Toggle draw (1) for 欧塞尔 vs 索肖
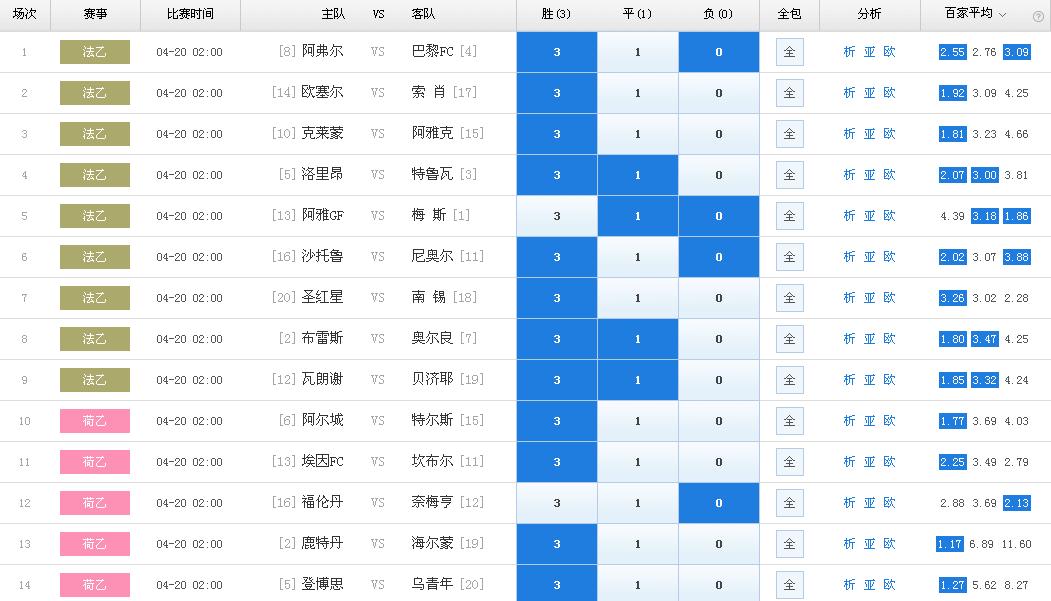The height and width of the screenshot is (601, 1051). pyautogui.click(x=637, y=93)
